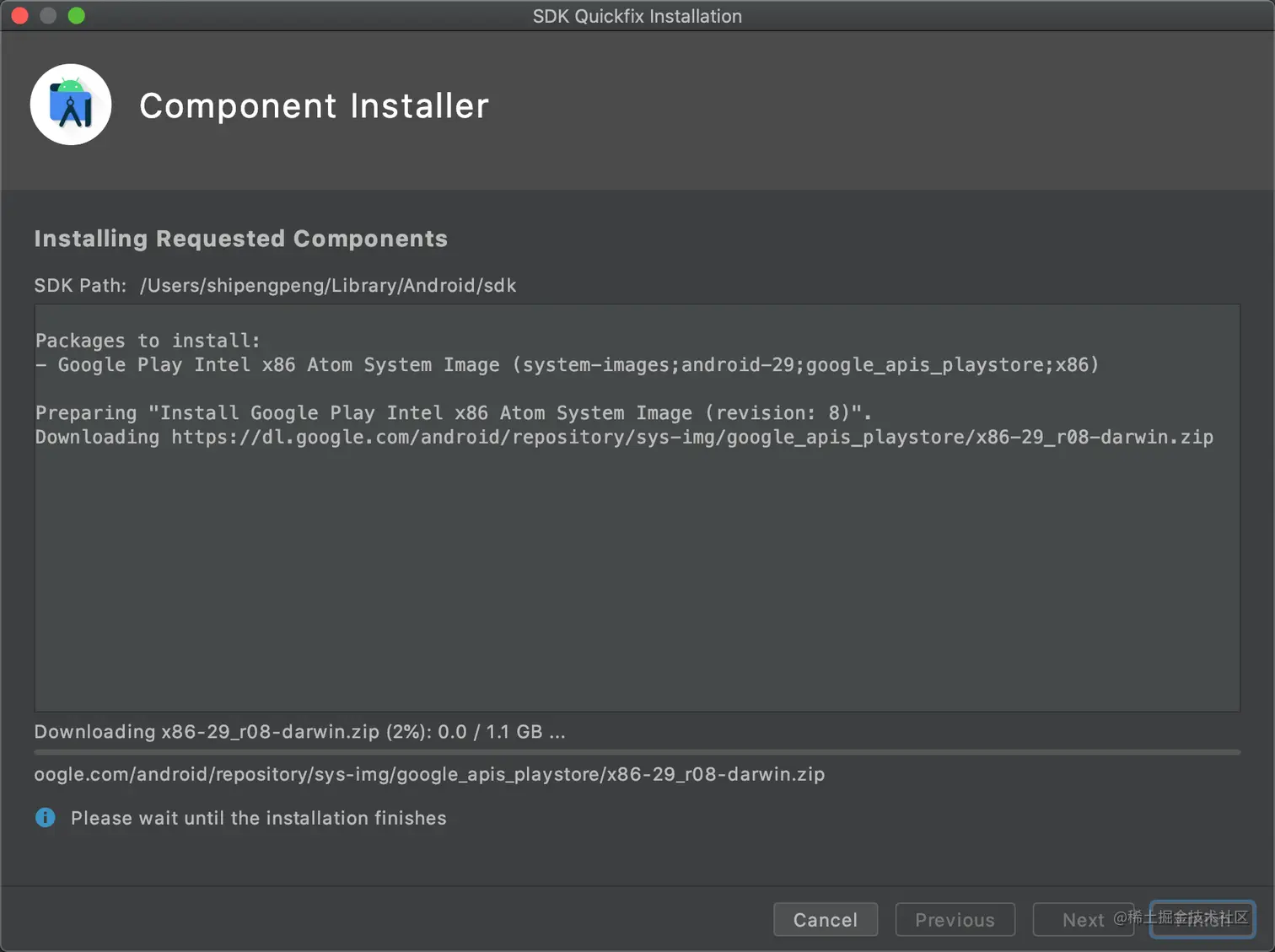The height and width of the screenshot is (952, 1275).
Task: Click the download progress bar
Action: click(637, 751)
